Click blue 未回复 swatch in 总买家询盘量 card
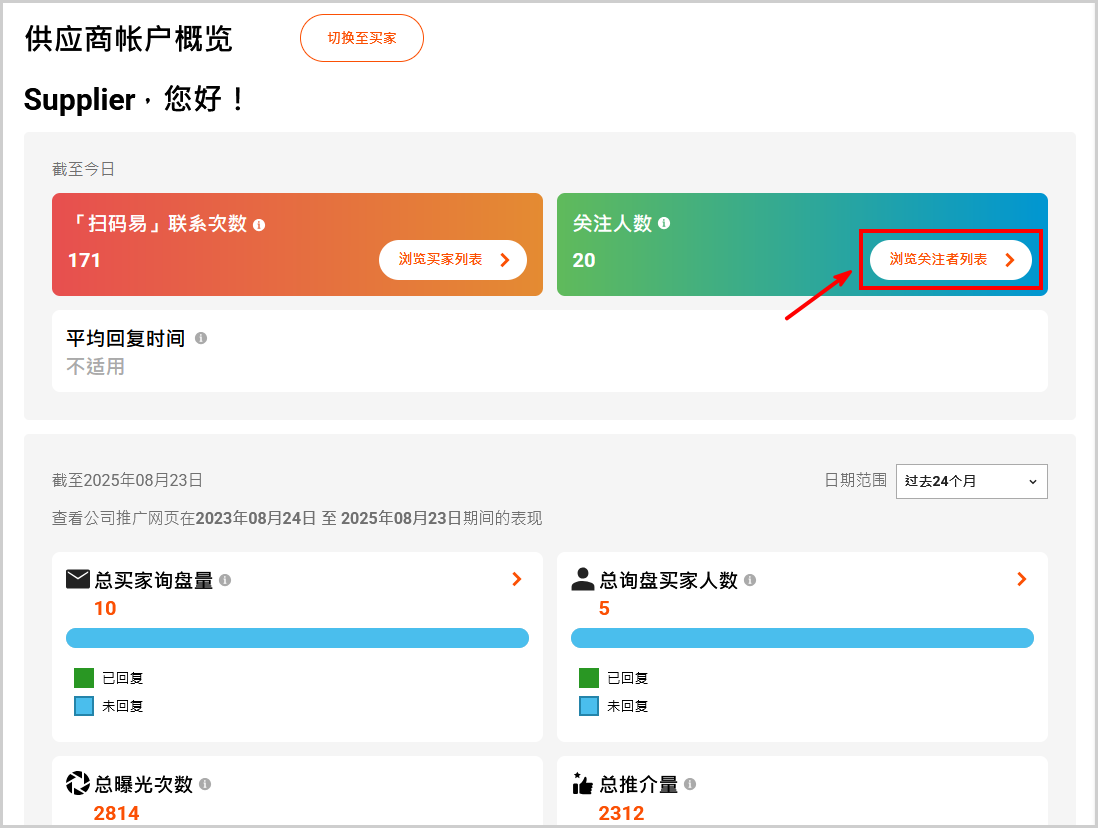Screen dimensions: 1098x828 [x=84, y=706]
